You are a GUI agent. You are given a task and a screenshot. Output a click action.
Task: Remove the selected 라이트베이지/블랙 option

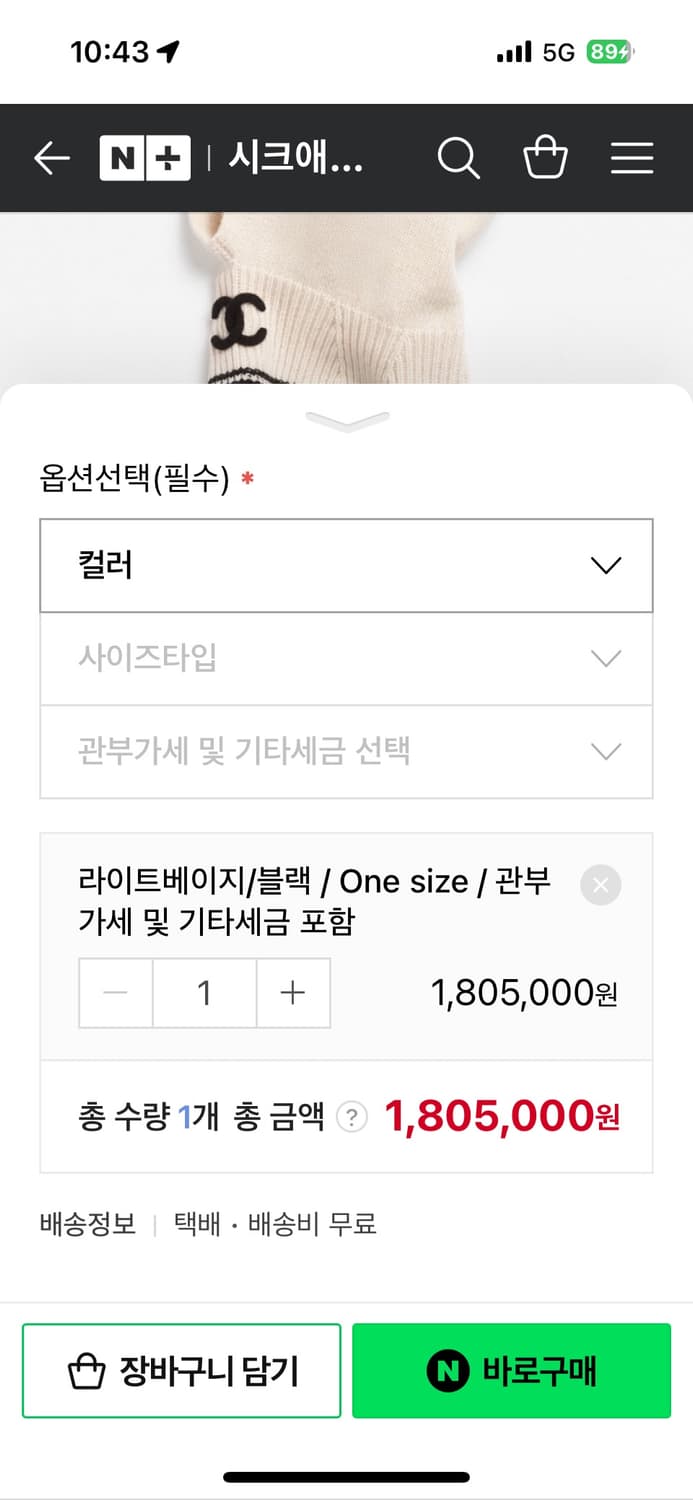(x=601, y=884)
